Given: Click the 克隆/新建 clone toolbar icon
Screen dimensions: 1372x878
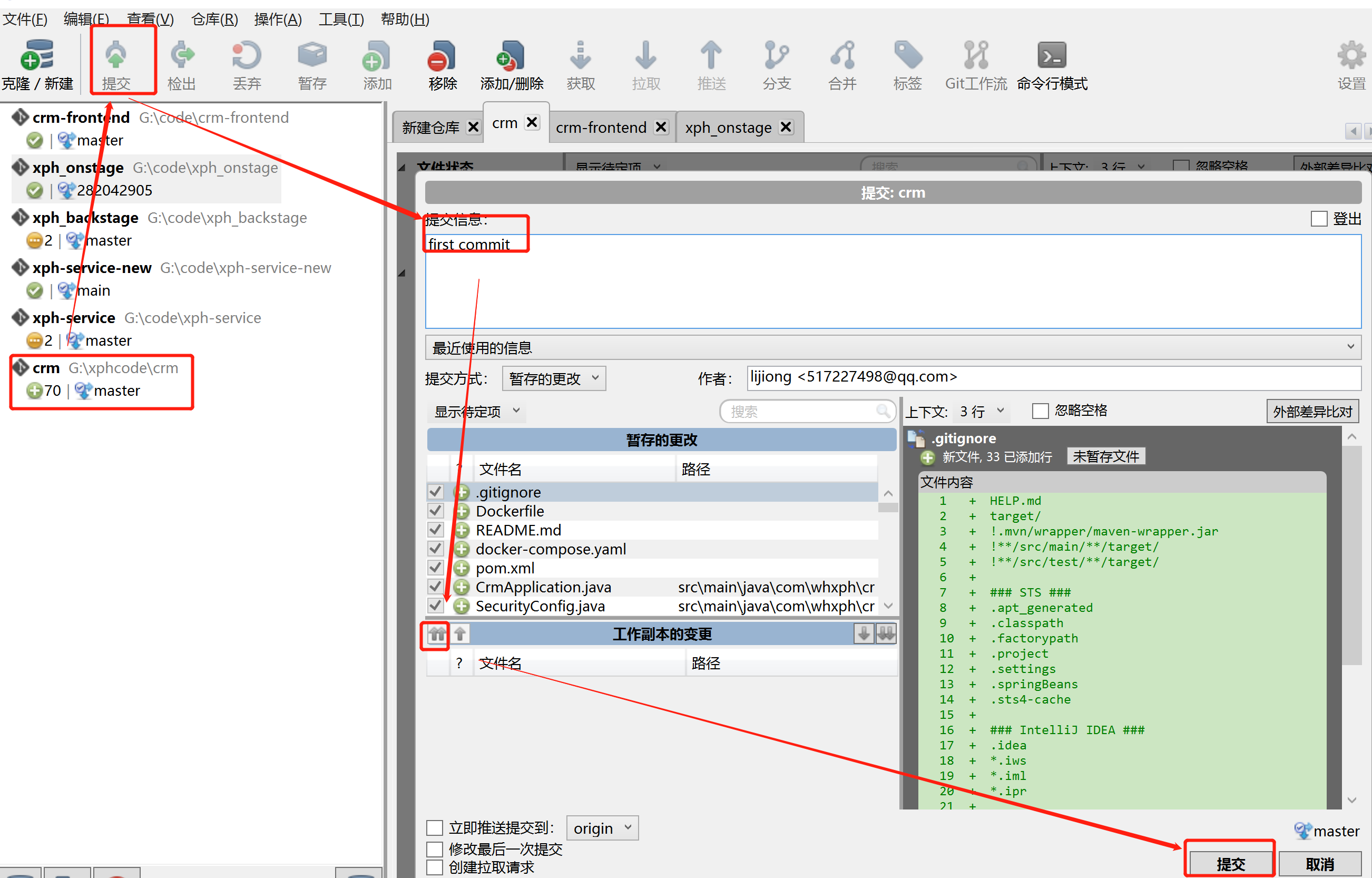Looking at the screenshot, I should pos(37,55).
